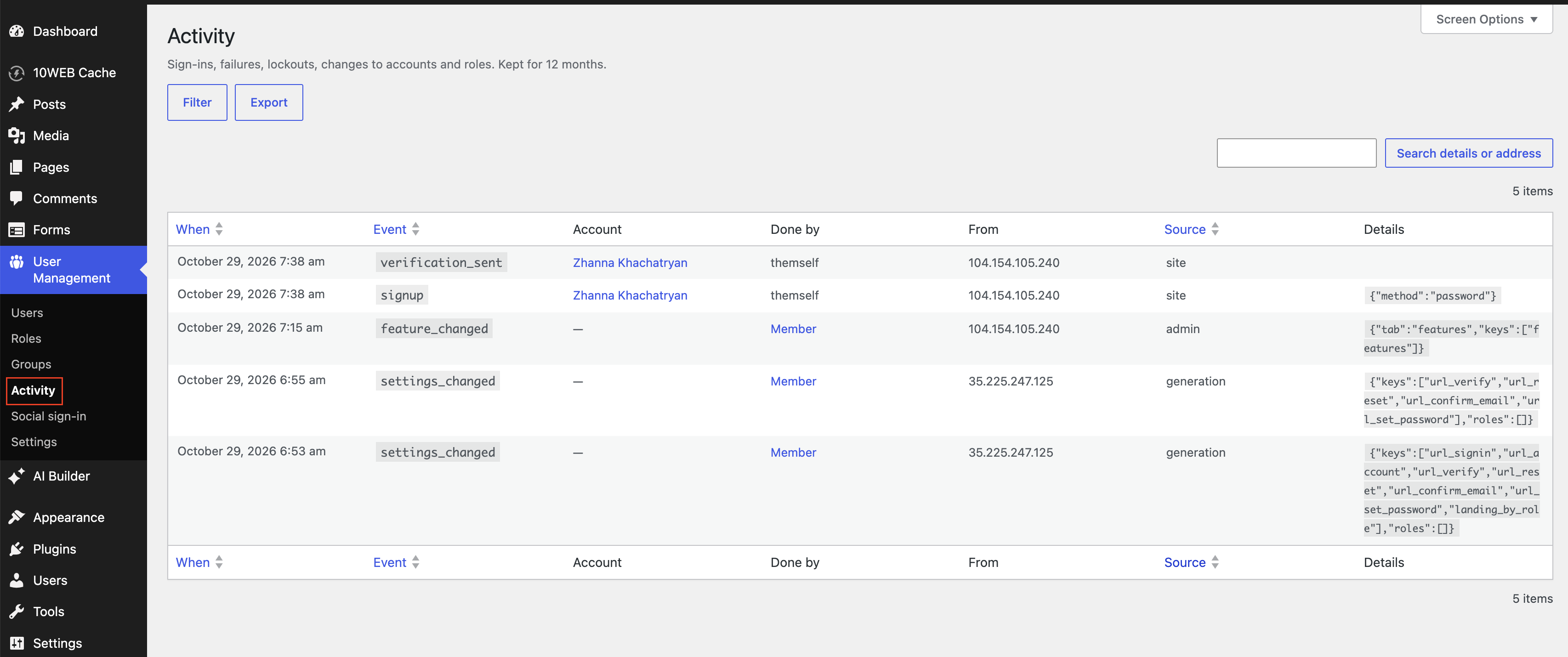Click the Source column header link
This screenshot has height=657, width=1568.
(x=1185, y=229)
